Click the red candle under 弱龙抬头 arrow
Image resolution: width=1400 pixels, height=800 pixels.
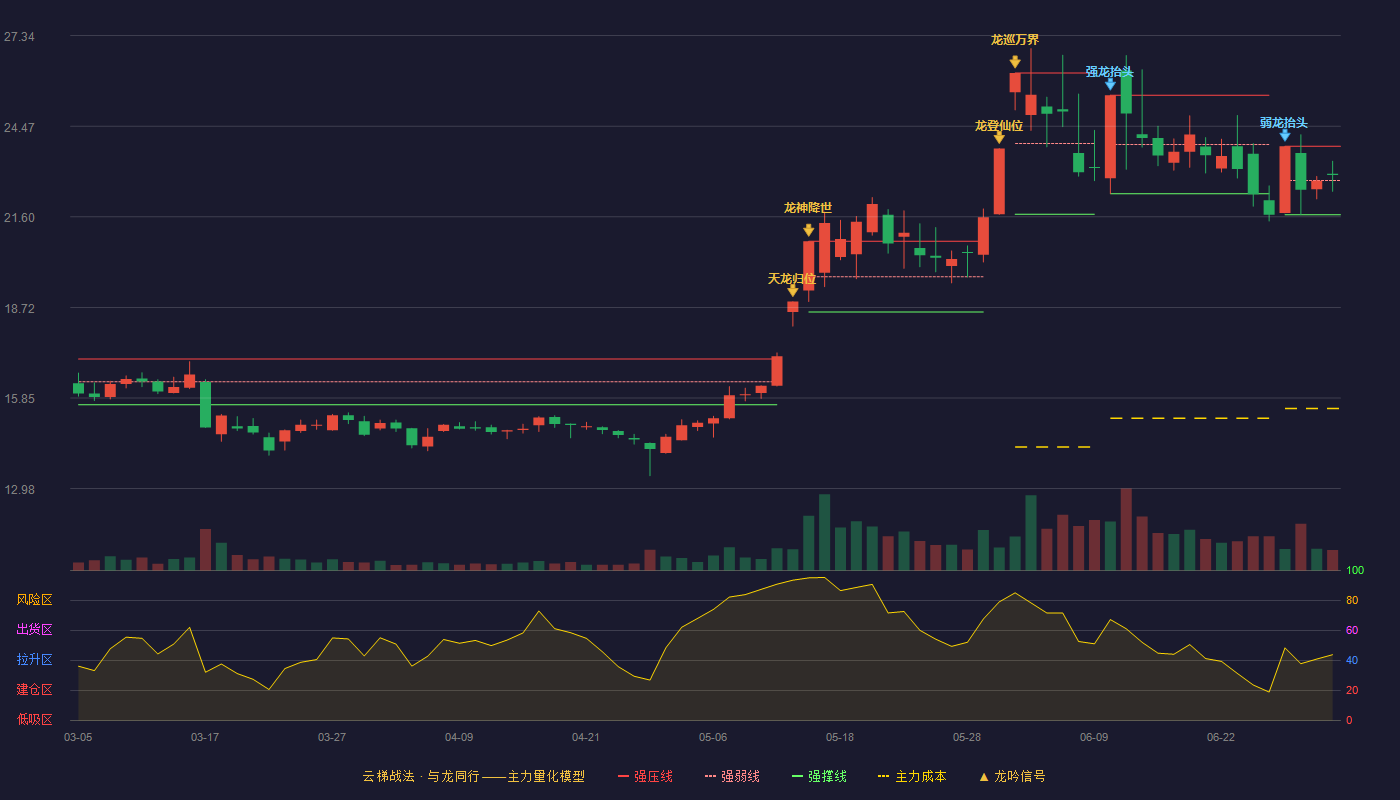point(1285,180)
